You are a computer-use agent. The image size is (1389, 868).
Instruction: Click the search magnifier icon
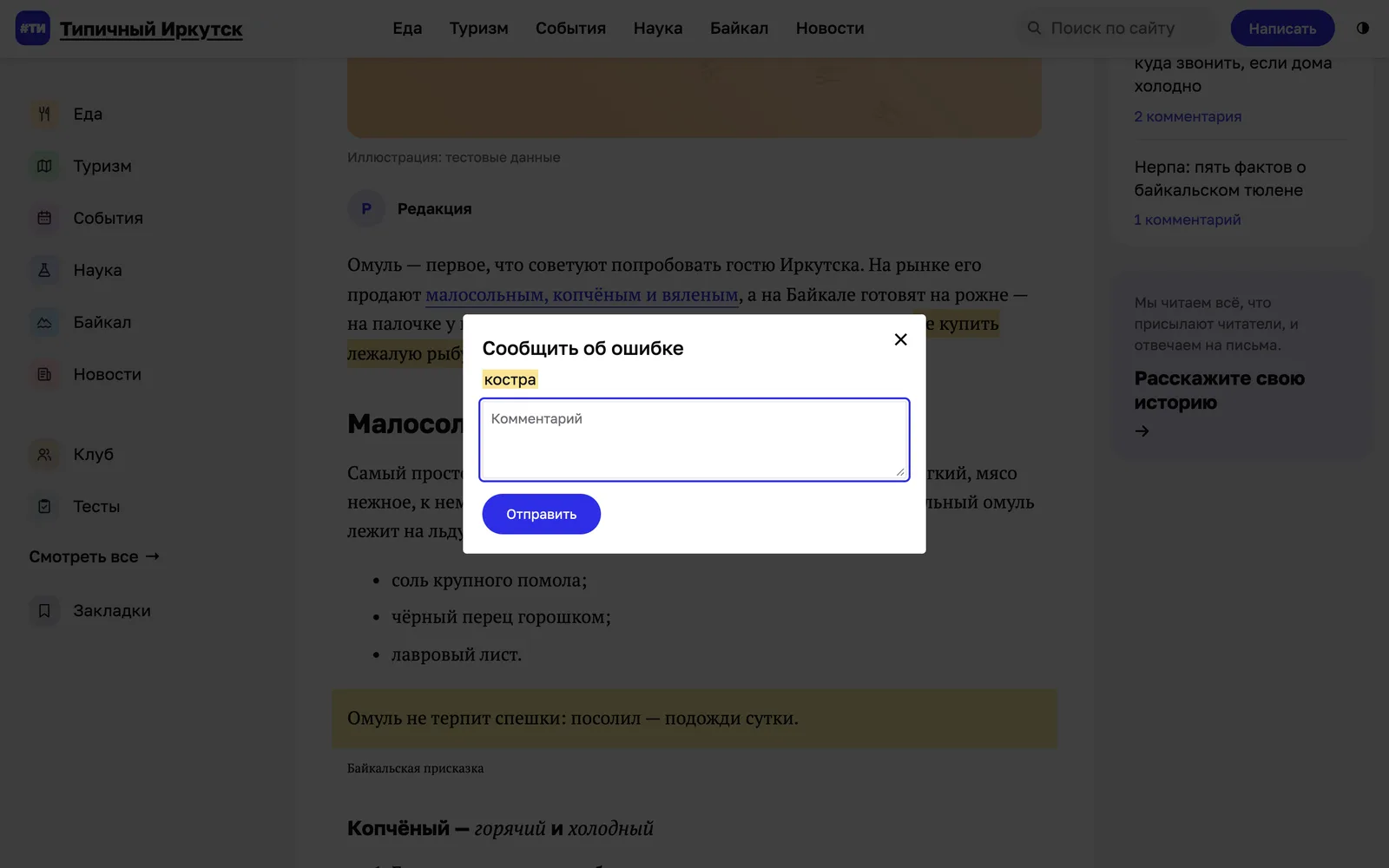point(1034,28)
